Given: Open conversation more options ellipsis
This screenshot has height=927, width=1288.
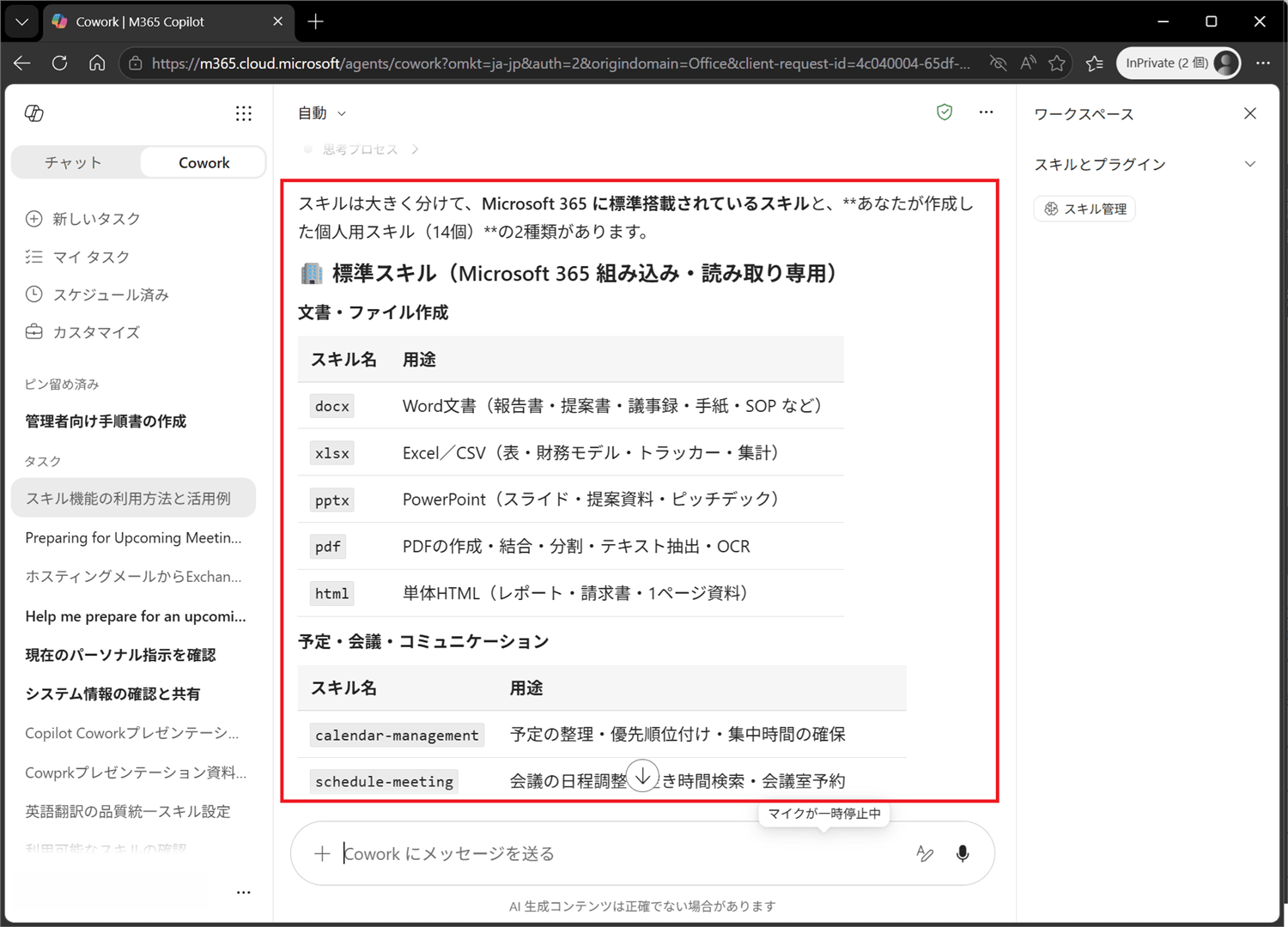Looking at the screenshot, I should 986,112.
